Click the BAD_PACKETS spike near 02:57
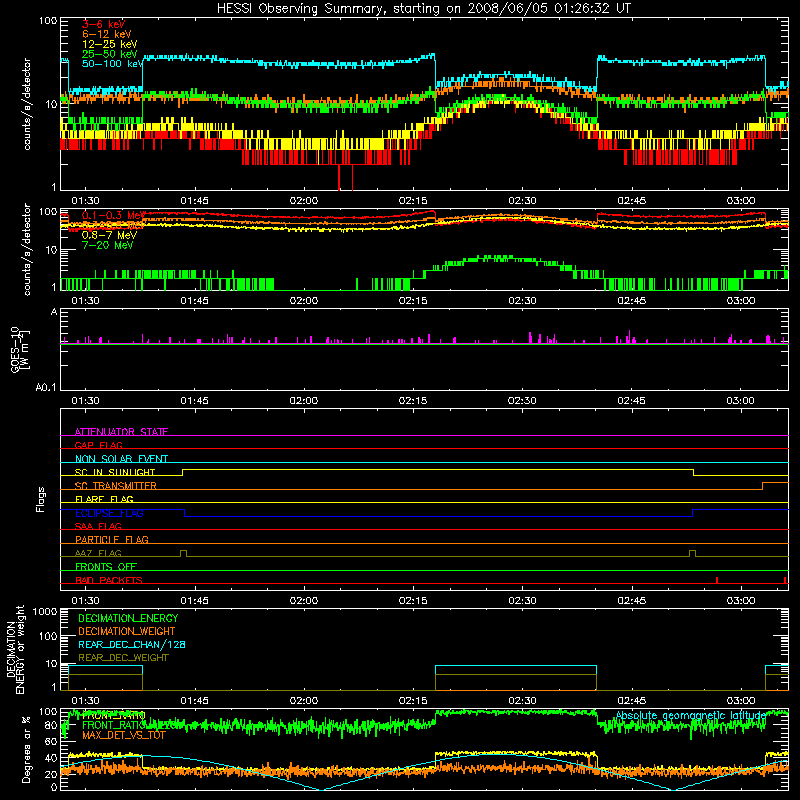Viewport: 800px width, 800px height. [717, 580]
